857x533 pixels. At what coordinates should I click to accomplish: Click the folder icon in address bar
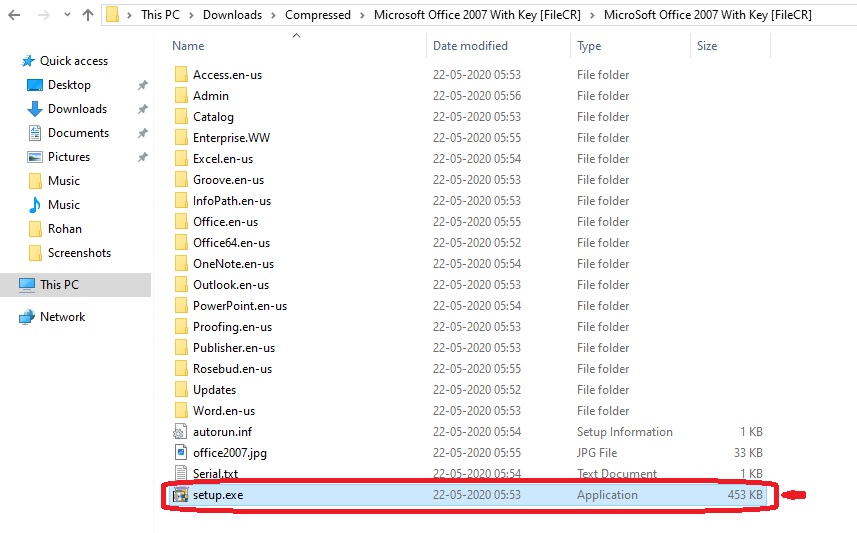tap(113, 14)
